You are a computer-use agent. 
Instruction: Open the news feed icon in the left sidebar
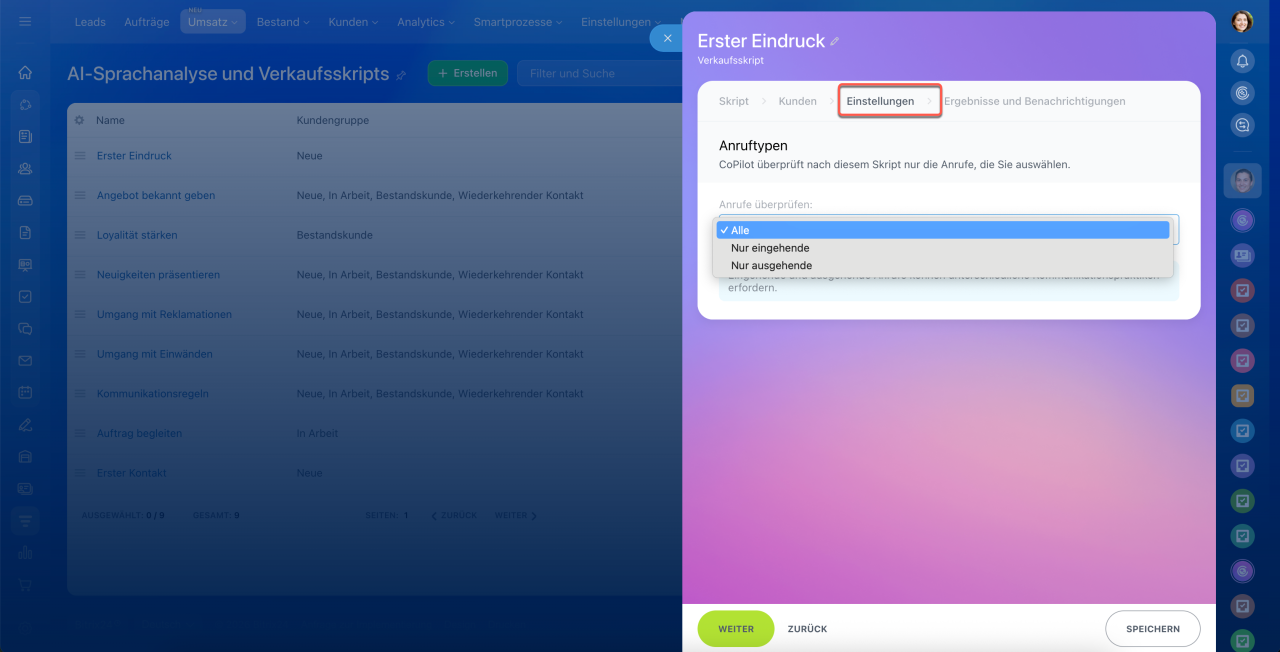(25, 137)
